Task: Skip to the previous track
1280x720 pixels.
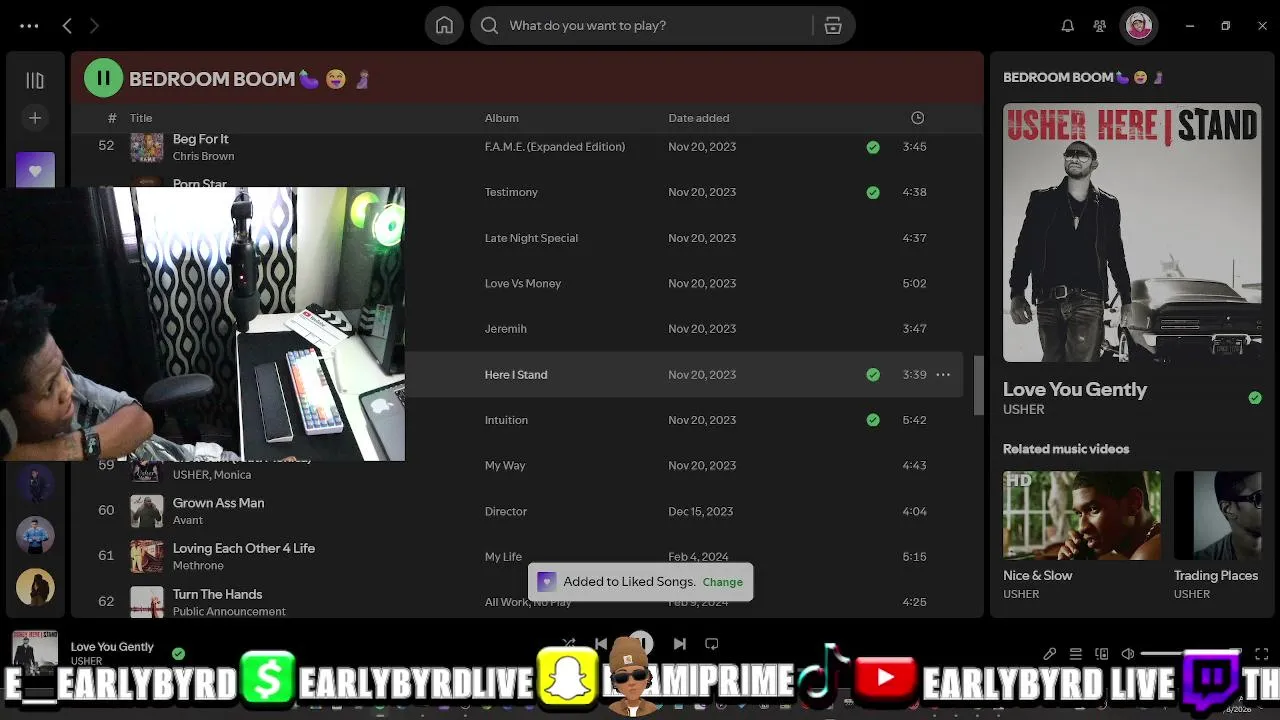Action: click(x=601, y=644)
